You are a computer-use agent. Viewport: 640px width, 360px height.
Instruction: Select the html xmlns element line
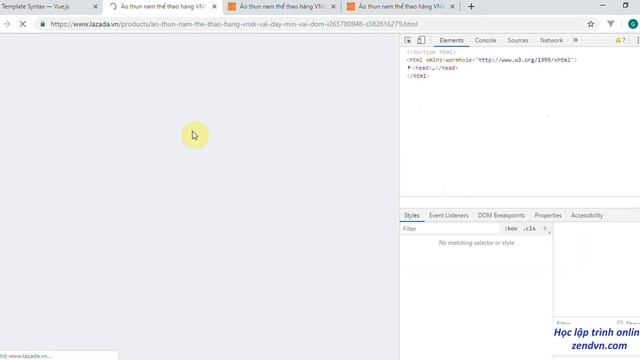[491, 60]
